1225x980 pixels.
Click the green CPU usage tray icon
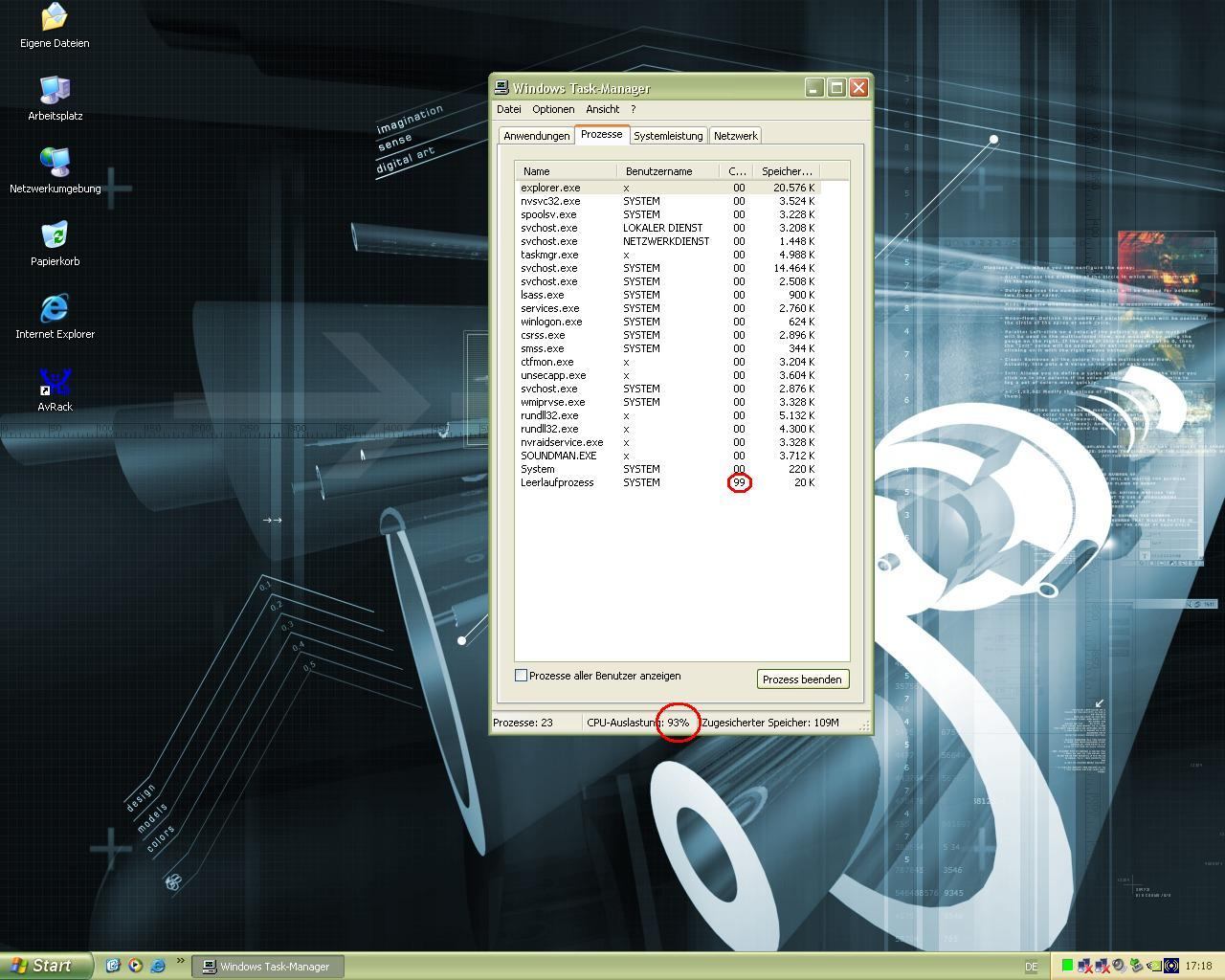click(x=1068, y=966)
